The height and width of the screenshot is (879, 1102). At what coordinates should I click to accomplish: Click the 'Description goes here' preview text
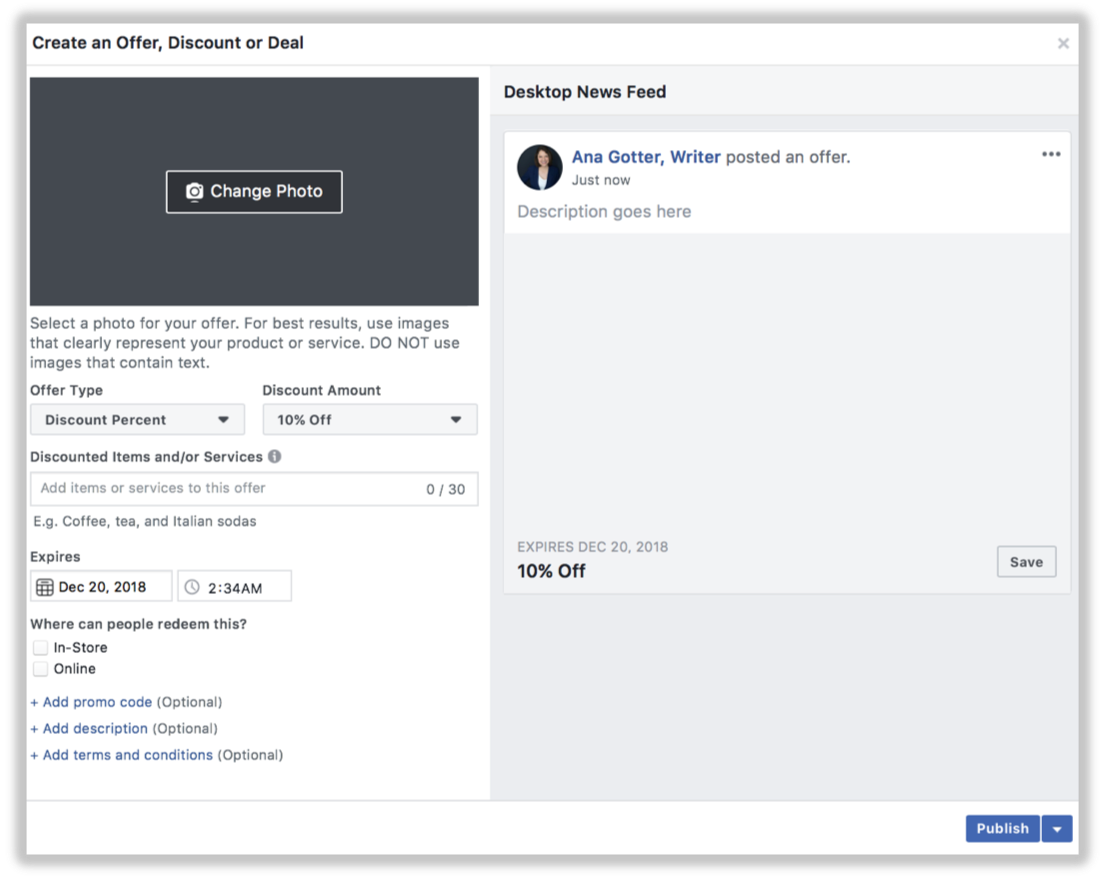point(604,211)
